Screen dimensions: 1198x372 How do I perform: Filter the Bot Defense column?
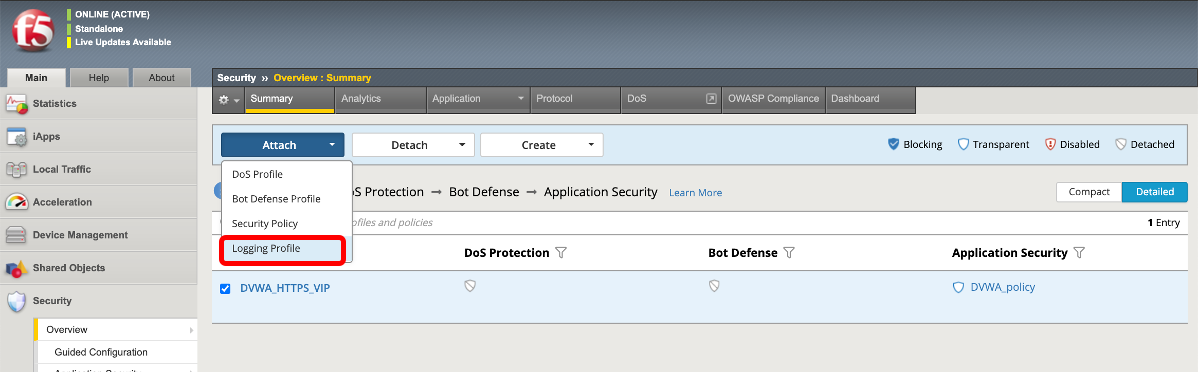pos(789,253)
